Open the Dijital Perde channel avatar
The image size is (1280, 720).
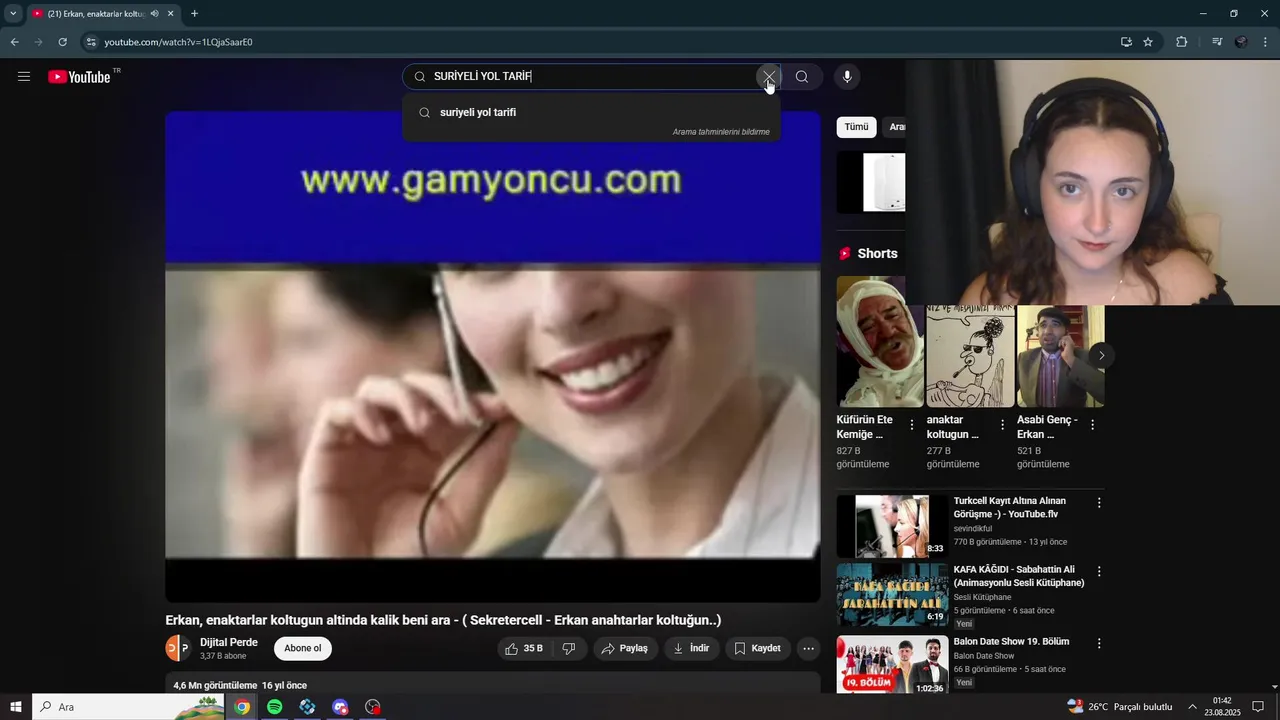coord(178,648)
